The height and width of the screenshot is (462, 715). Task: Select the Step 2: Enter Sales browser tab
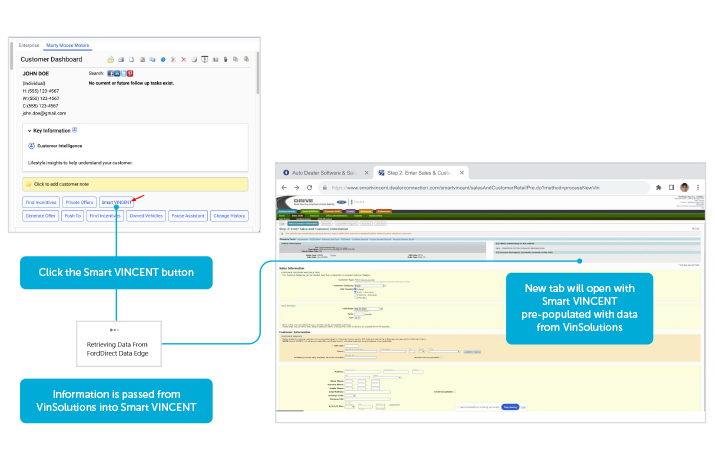point(419,173)
